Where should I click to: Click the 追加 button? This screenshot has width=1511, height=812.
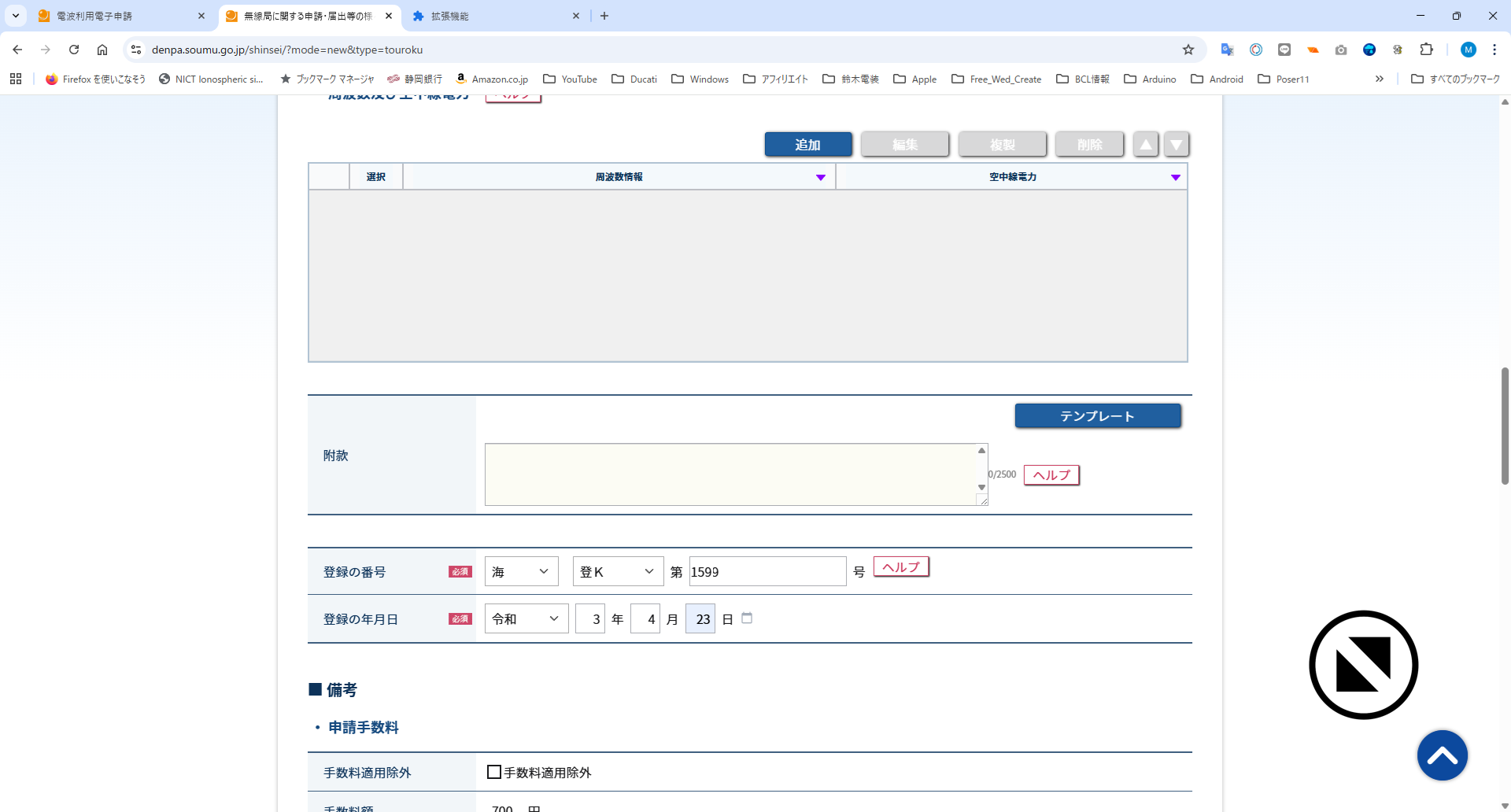(x=807, y=145)
